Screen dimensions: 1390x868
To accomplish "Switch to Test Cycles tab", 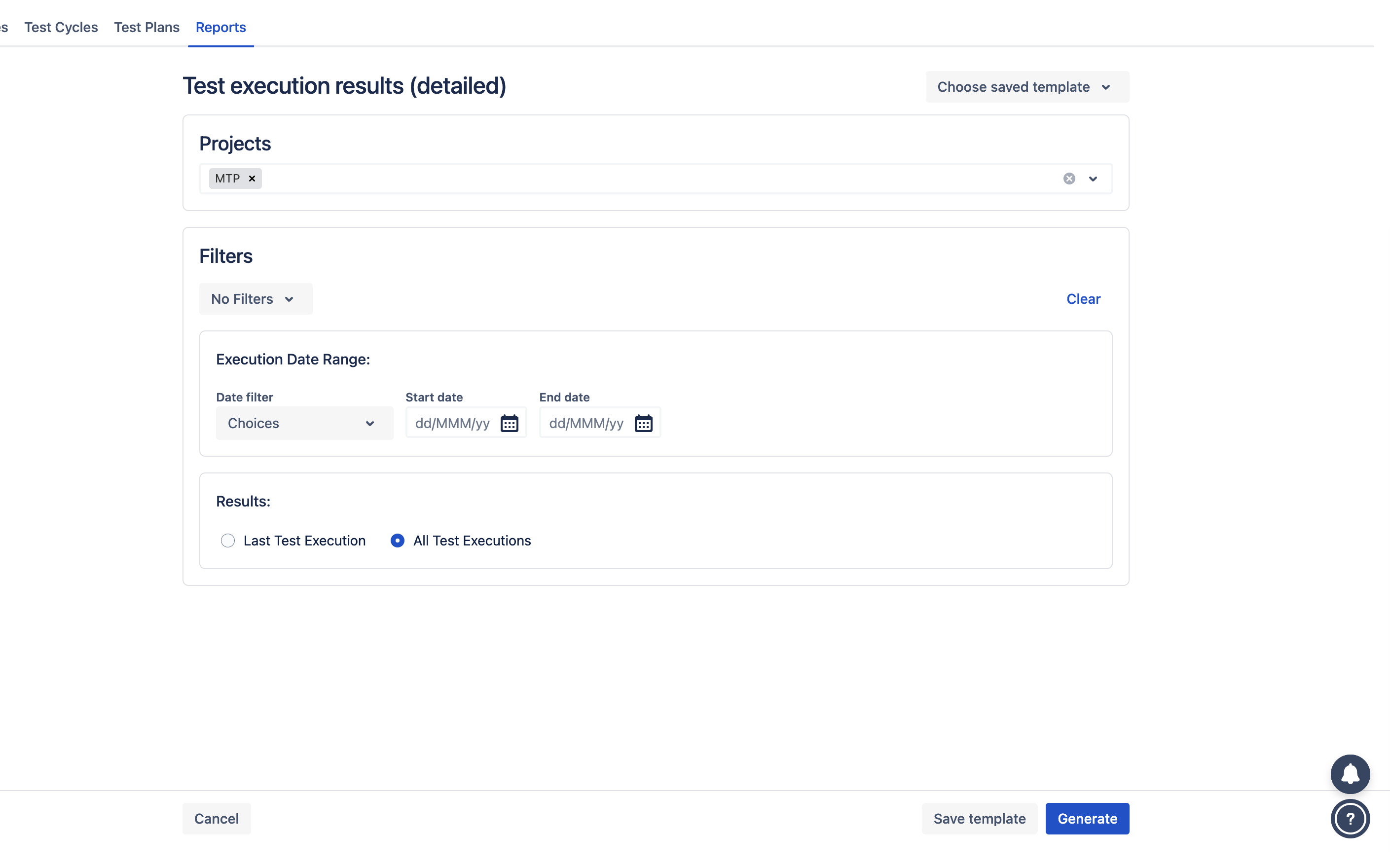I will coord(61,27).
